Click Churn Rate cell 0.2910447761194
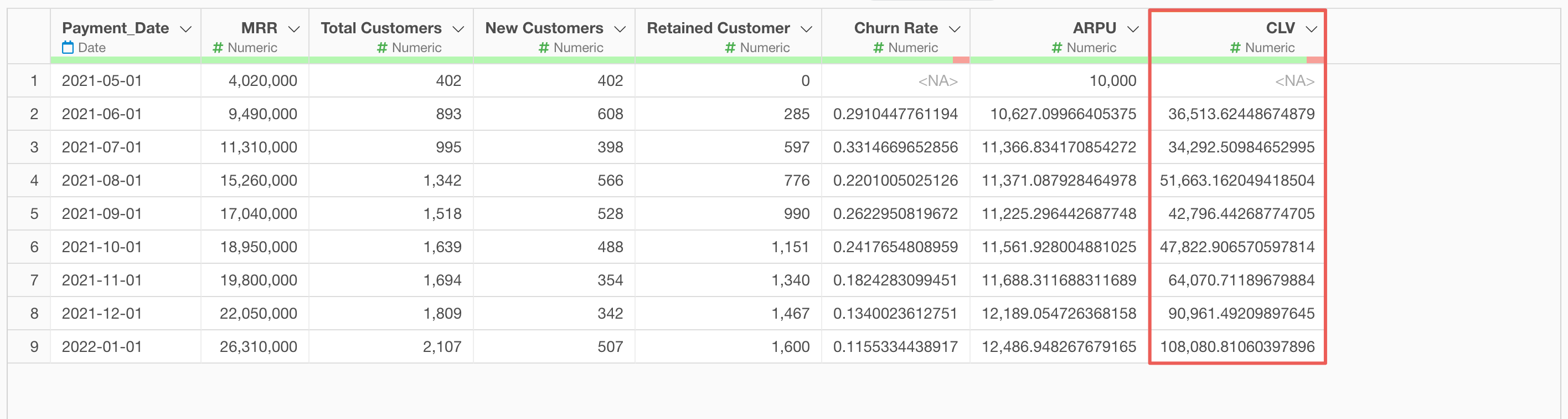 (x=895, y=114)
